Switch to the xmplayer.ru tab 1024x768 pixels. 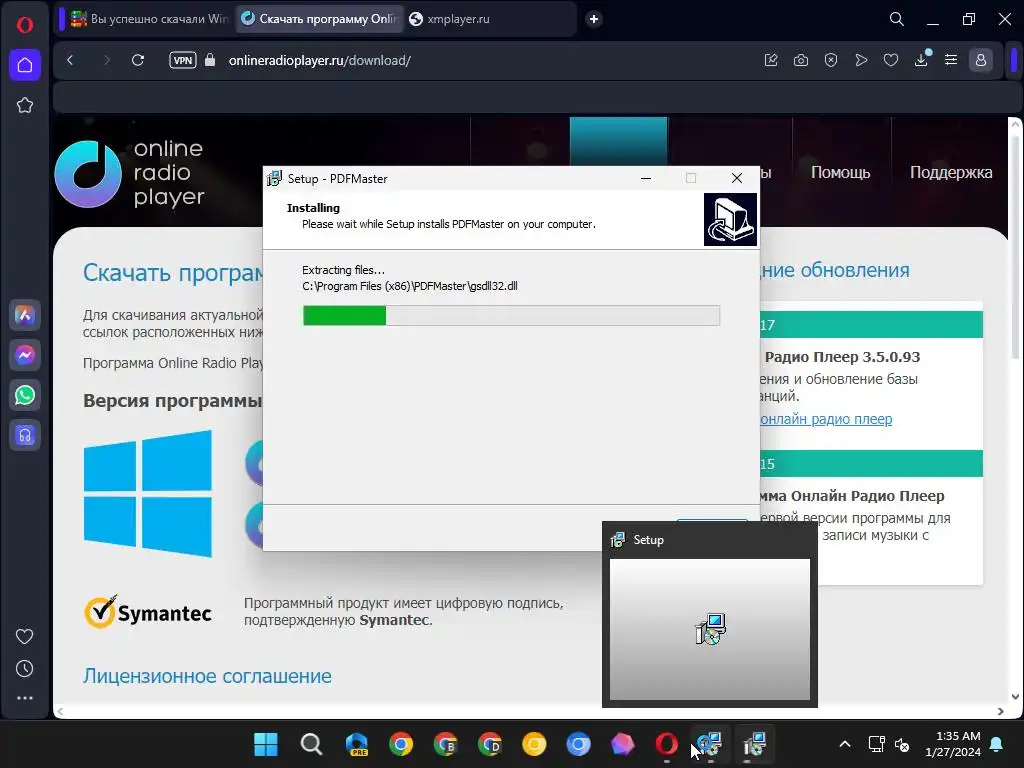coord(490,19)
